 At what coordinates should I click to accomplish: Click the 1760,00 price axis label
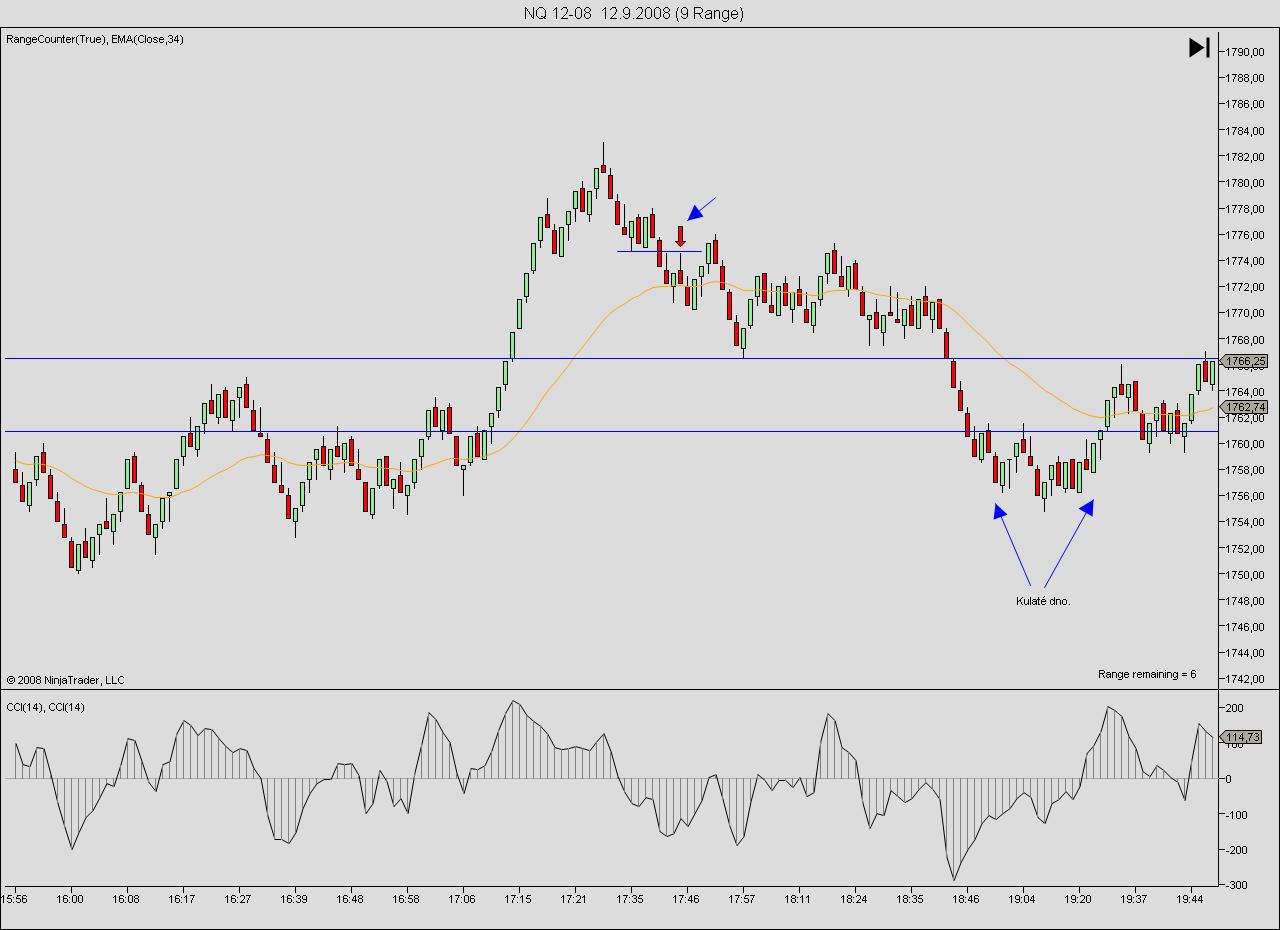[x=1246, y=444]
